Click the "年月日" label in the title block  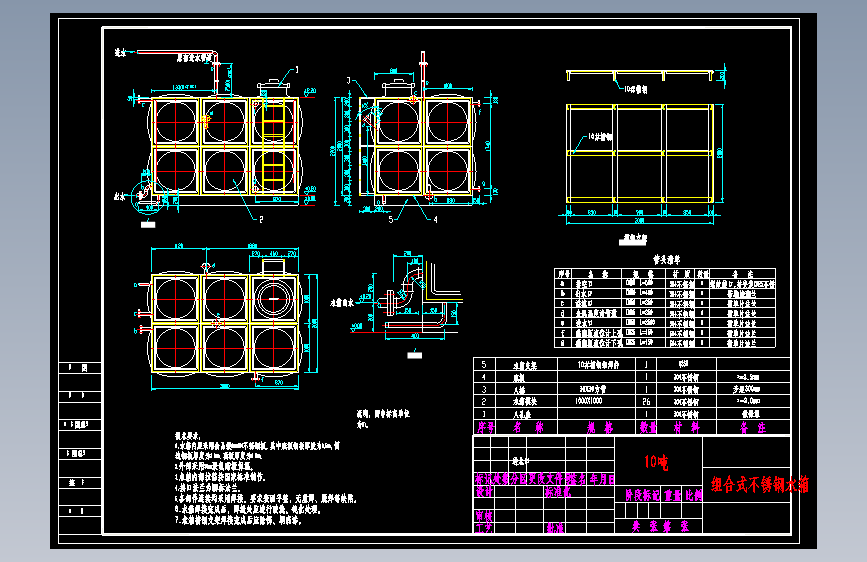point(602,478)
